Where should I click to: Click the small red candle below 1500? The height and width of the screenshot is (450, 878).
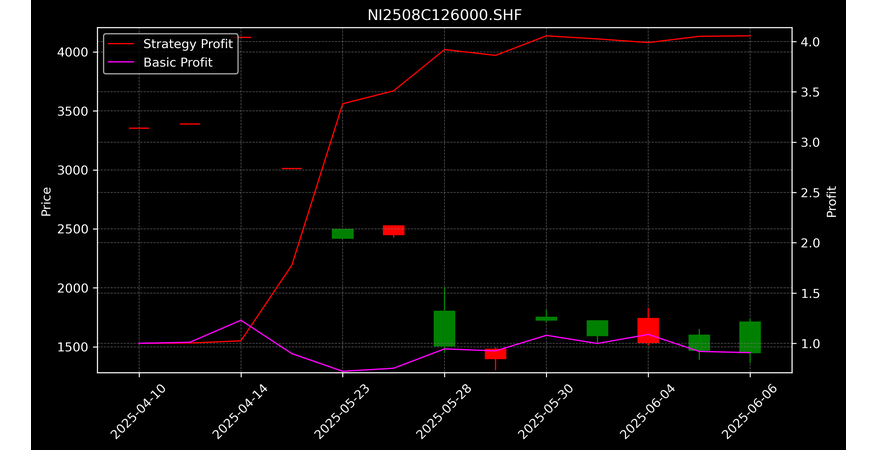496,354
